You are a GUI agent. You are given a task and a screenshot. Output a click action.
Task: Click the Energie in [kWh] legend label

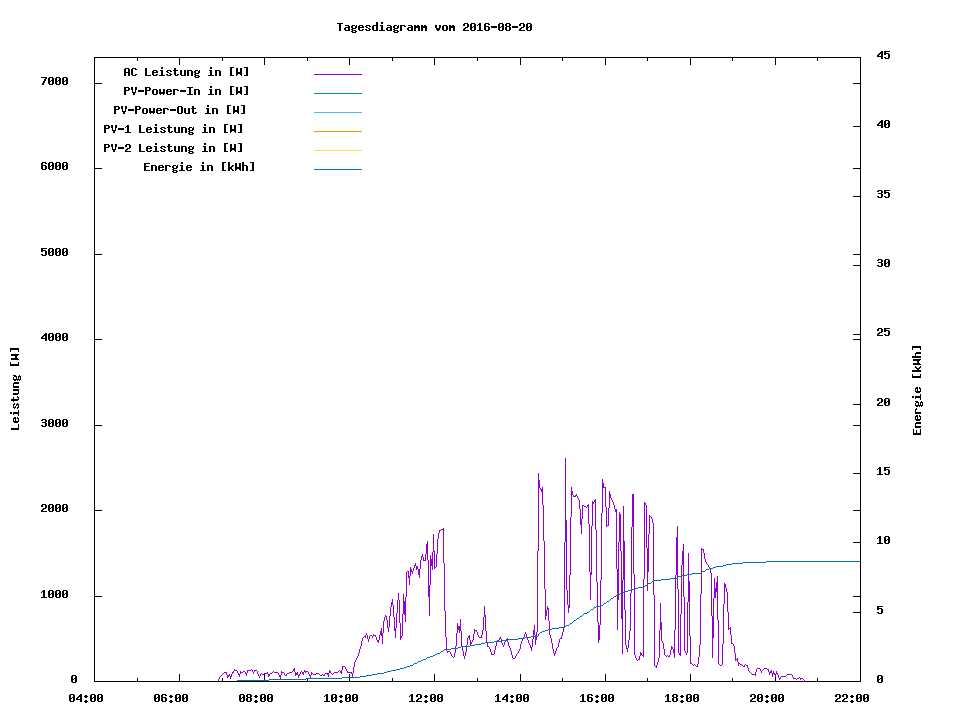pos(199,167)
